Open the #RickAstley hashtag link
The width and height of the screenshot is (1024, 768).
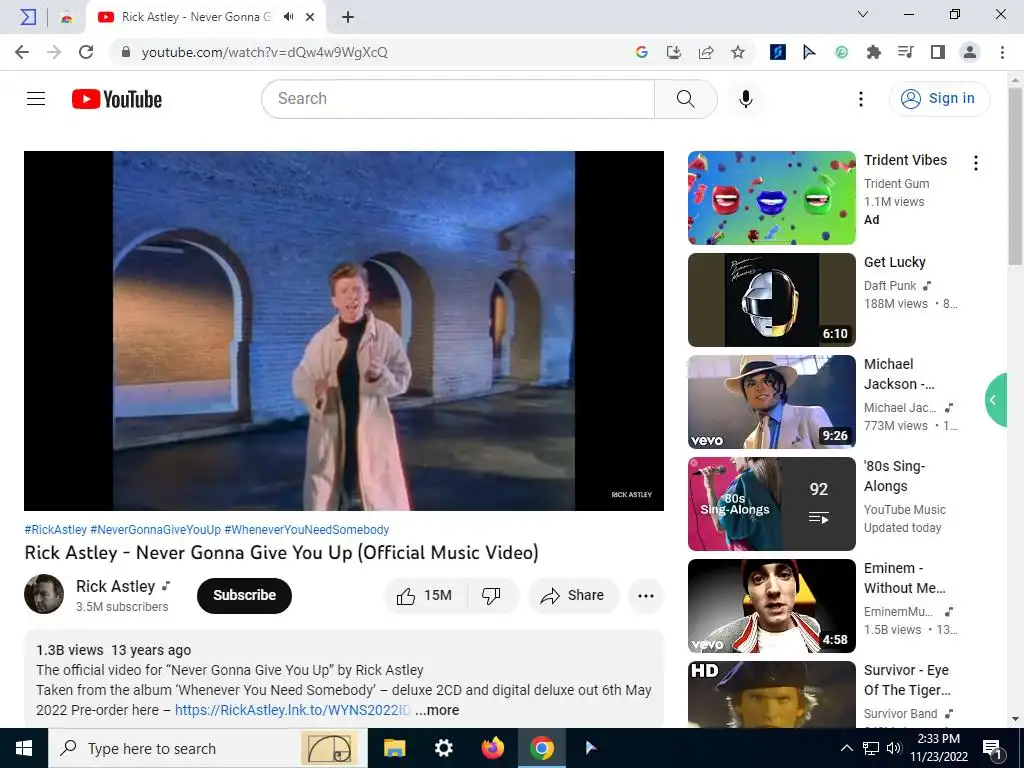click(56, 530)
